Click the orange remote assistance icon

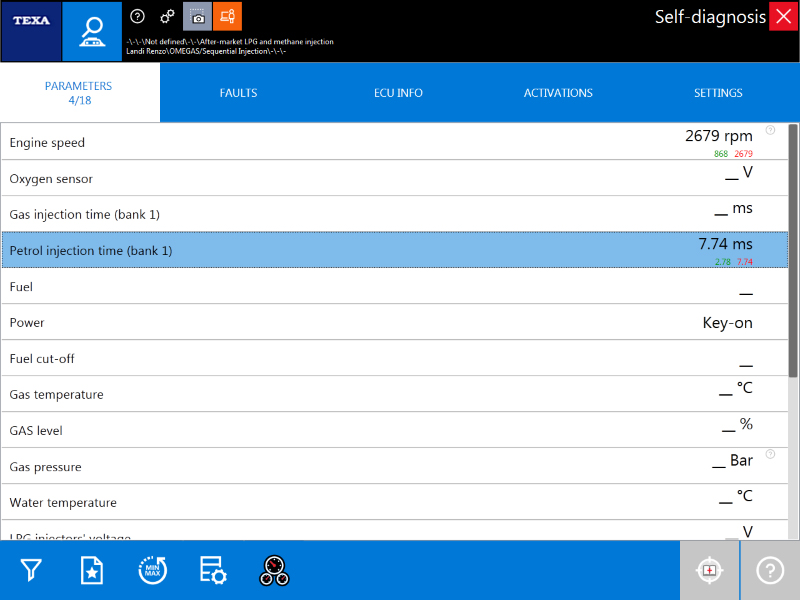227,17
